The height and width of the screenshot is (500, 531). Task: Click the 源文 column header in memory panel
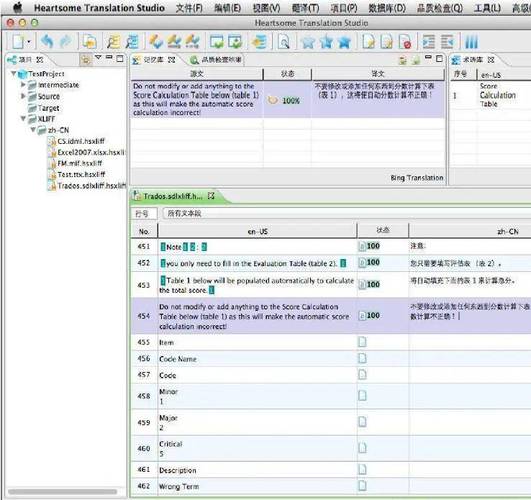[197, 74]
